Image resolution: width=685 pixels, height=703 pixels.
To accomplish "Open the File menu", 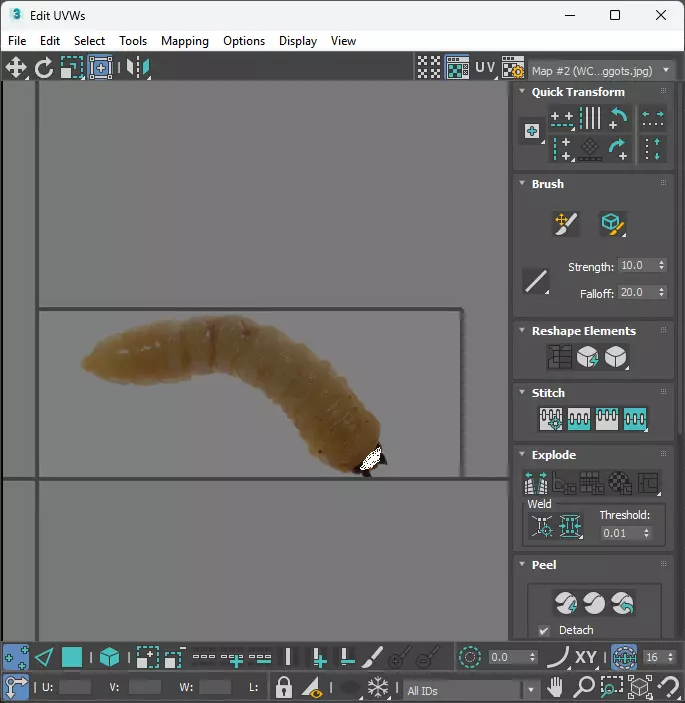I will pyautogui.click(x=17, y=41).
